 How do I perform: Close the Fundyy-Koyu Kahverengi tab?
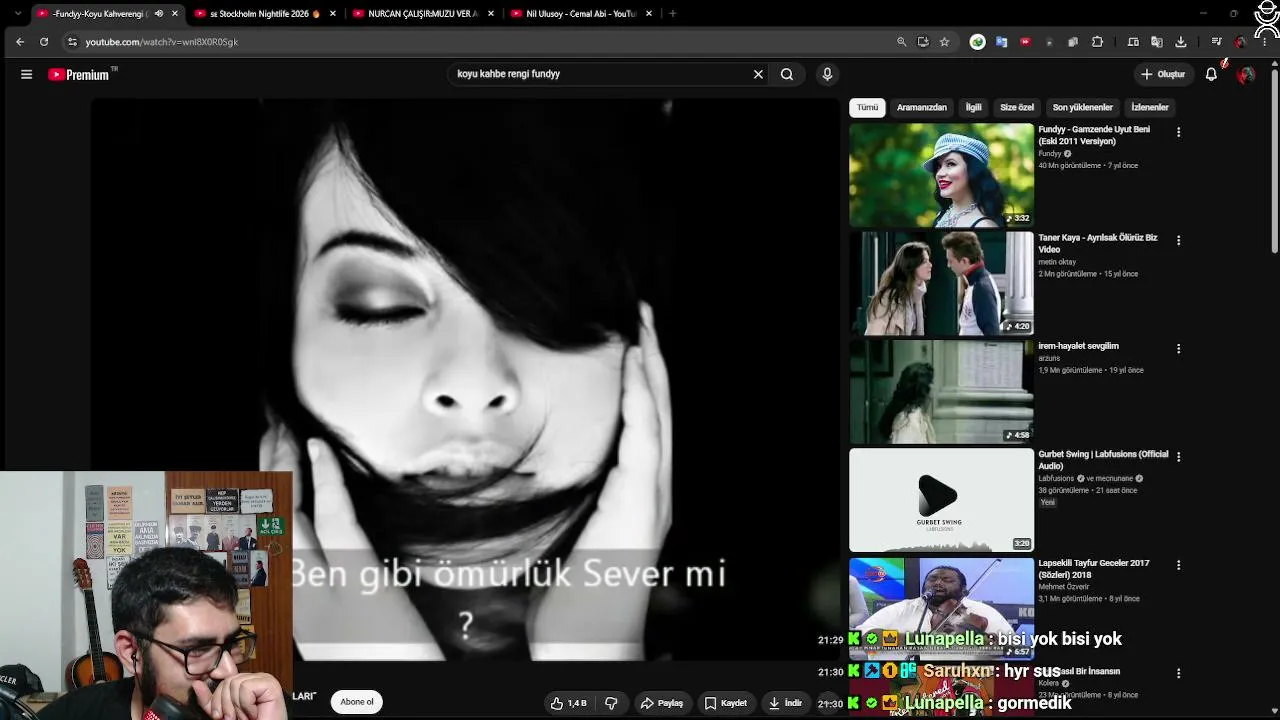point(175,14)
